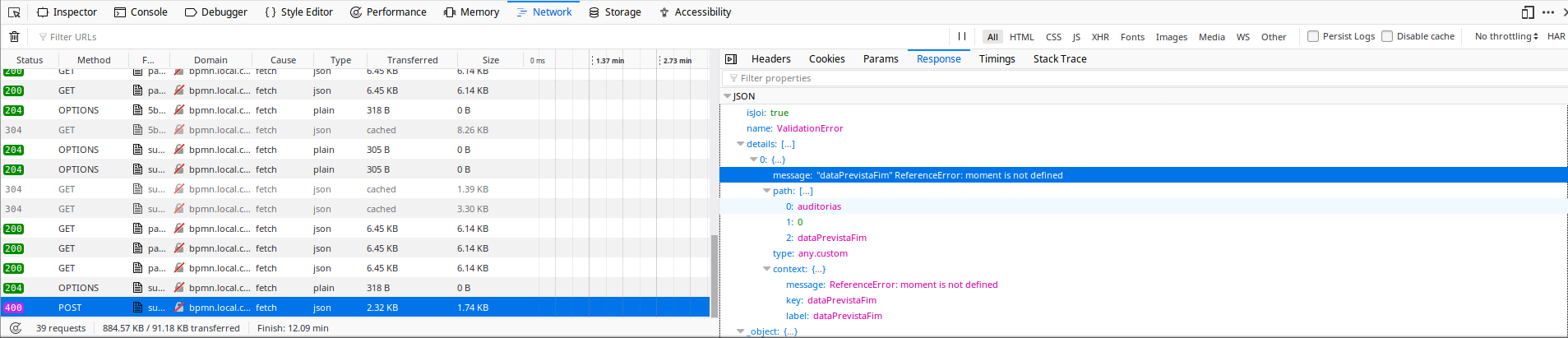The width and height of the screenshot is (1568, 338).
Task: Open the Cookies details tab
Action: coord(826,59)
